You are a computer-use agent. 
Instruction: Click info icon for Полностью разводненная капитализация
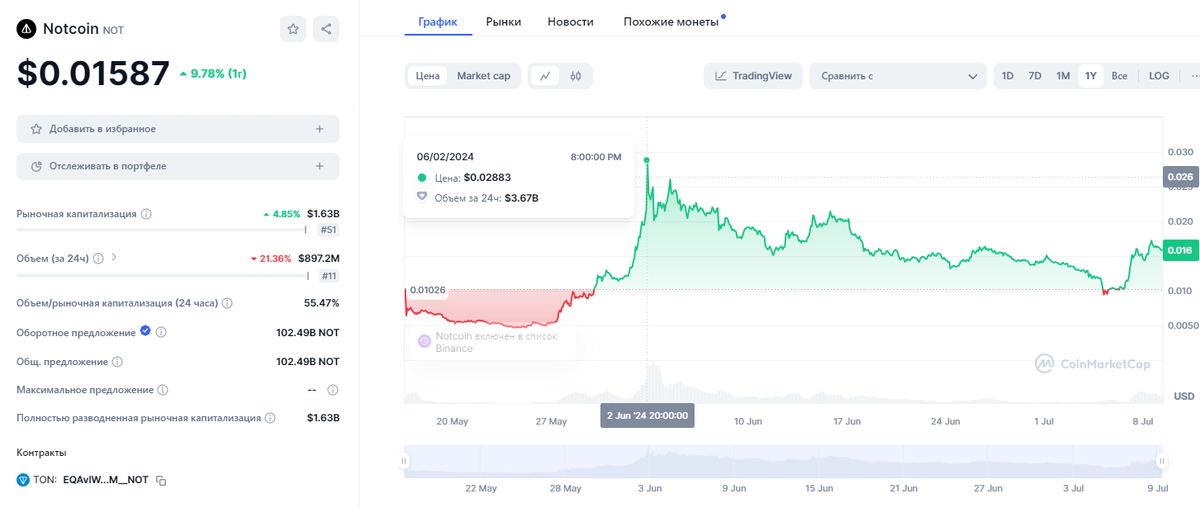click(x=270, y=418)
